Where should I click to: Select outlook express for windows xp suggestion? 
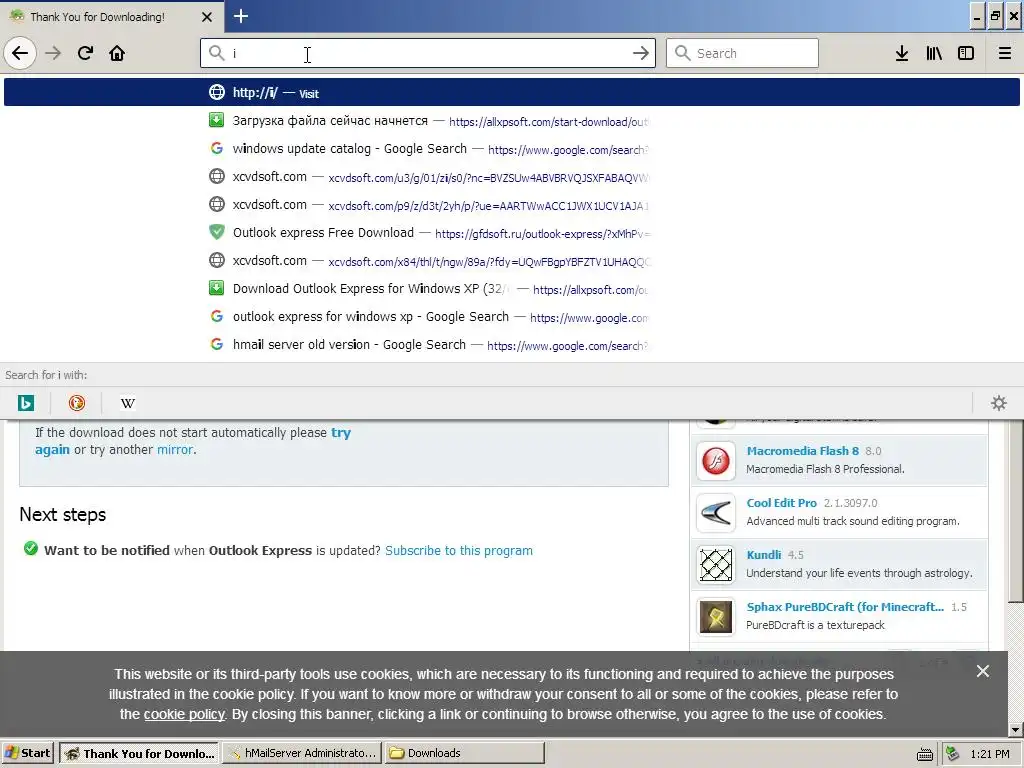511,317
